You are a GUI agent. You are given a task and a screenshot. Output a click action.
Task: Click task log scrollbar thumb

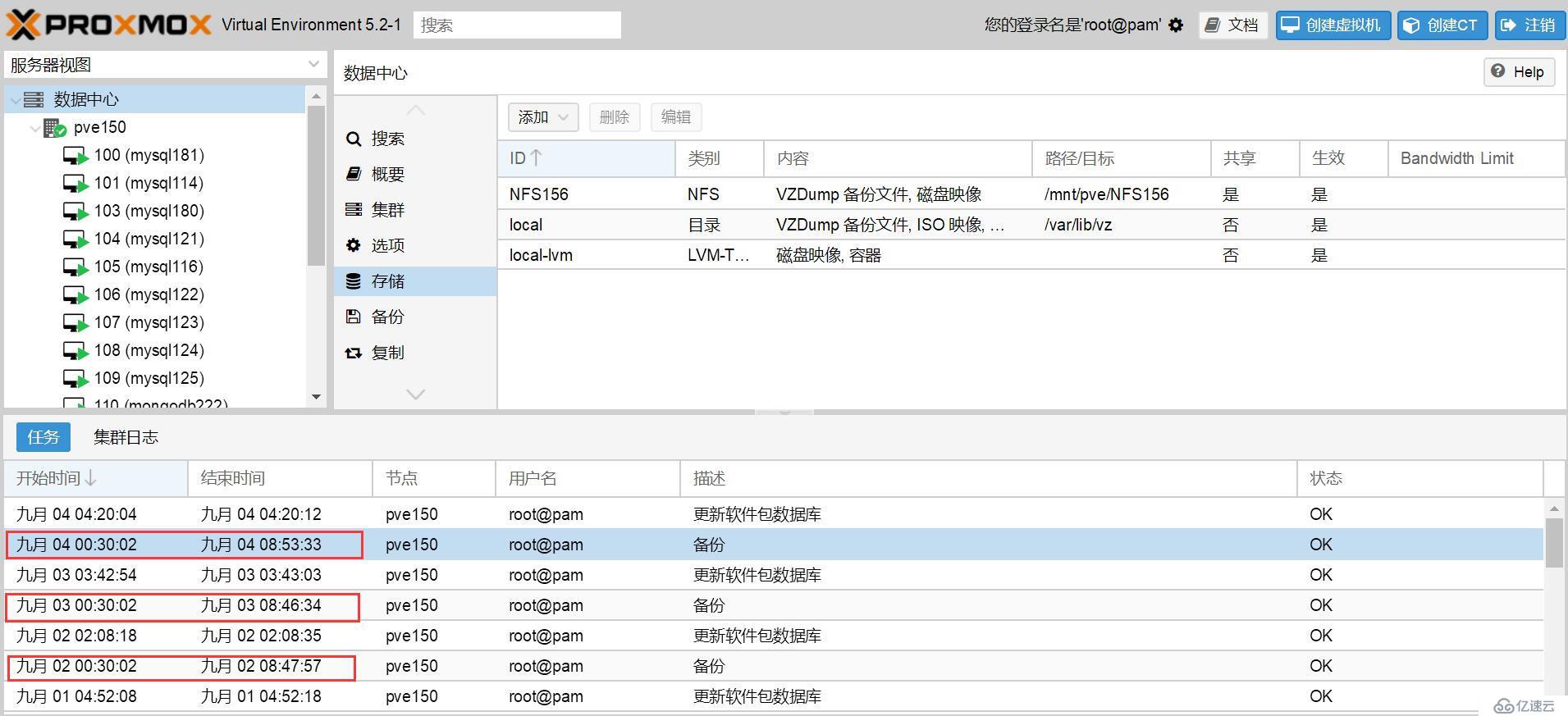1554,542
